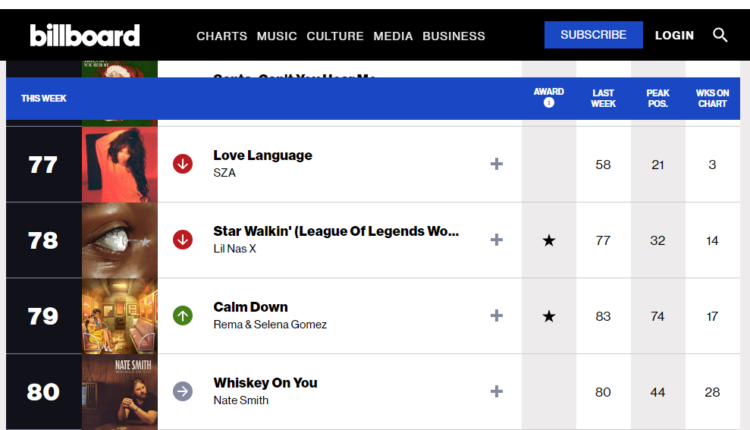Viewport: 750px width, 430px height.
Task: Open Love Language album cover thumbnail
Action: point(119,164)
